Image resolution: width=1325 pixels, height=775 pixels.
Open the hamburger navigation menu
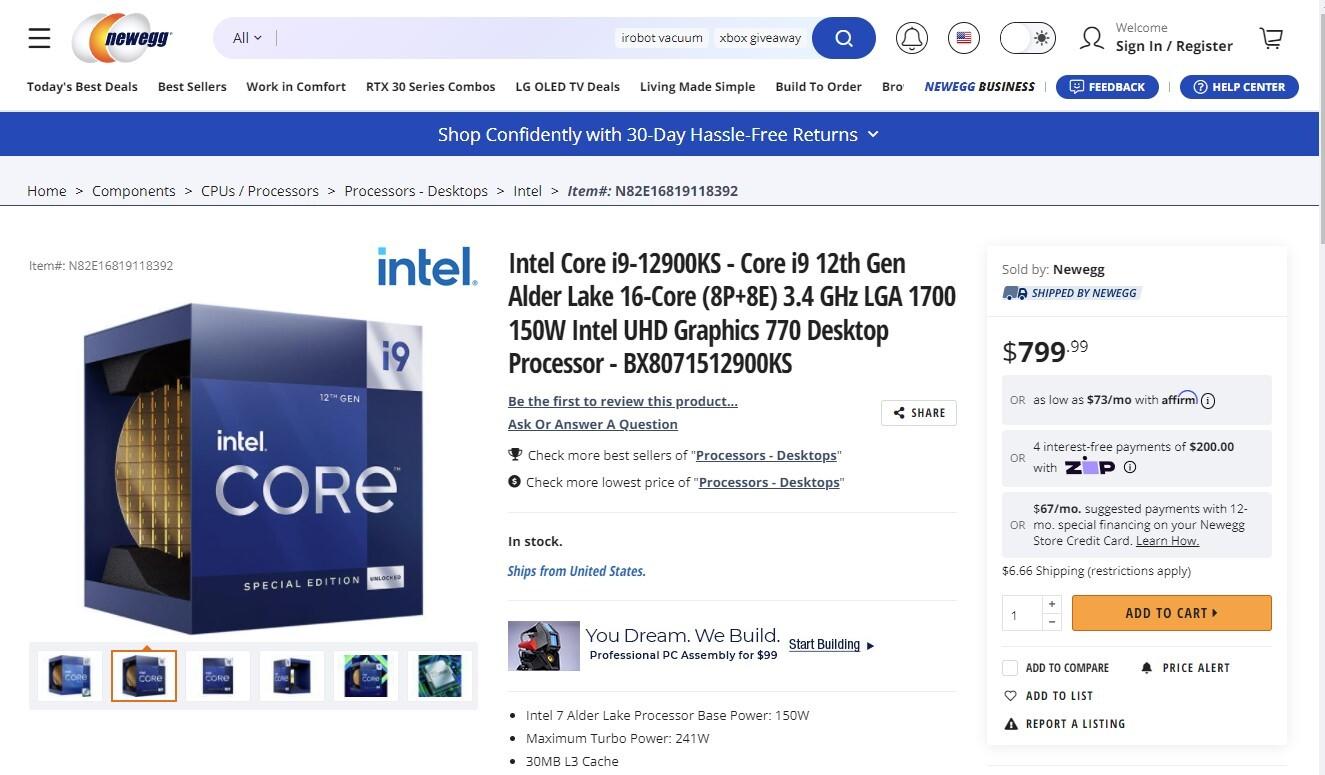pos(39,37)
